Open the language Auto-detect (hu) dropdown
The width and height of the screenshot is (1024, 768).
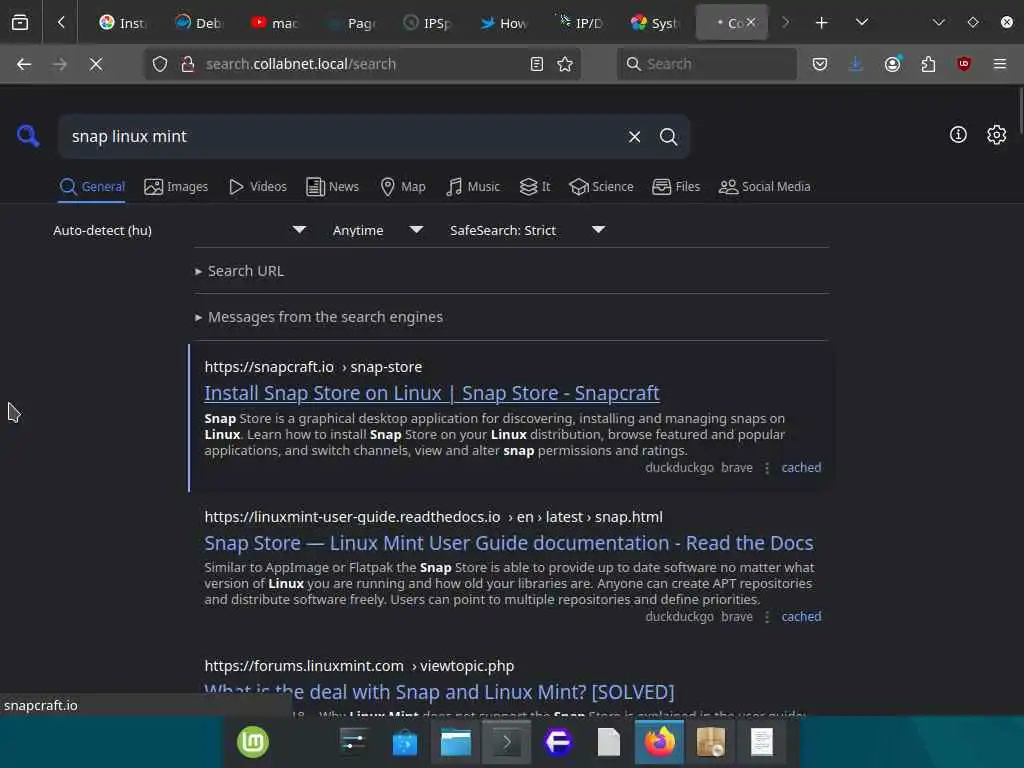point(180,230)
